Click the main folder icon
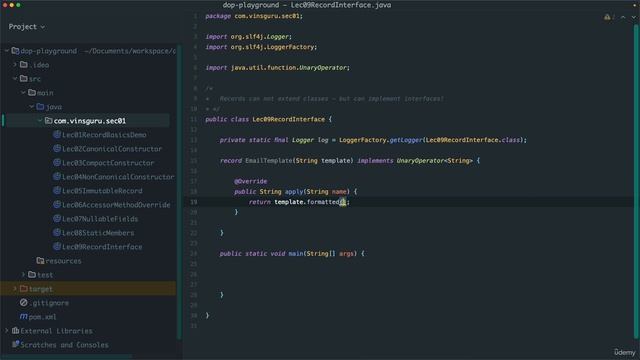The width and height of the screenshot is (640, 360). point(32,93)
